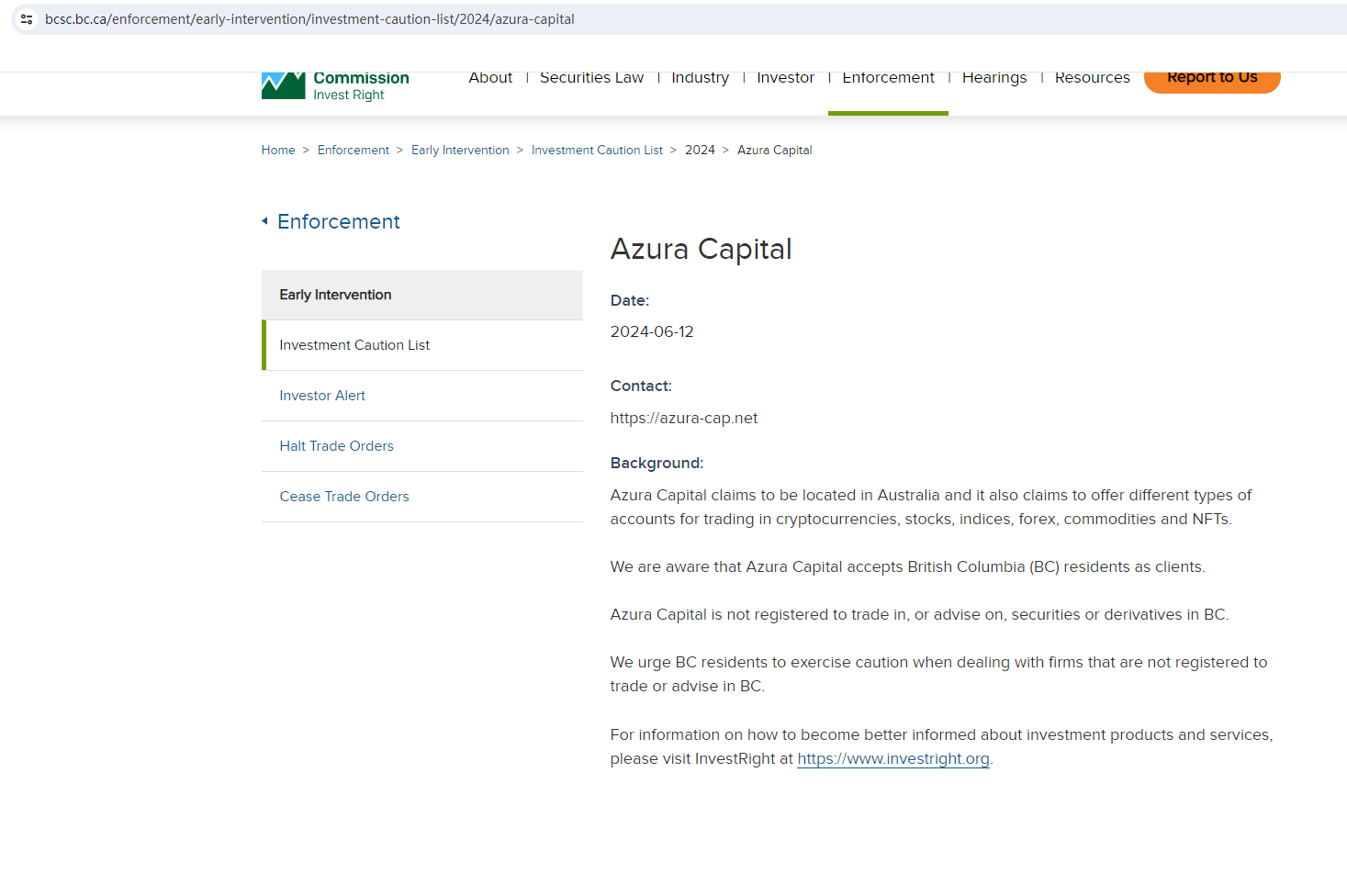
Task: Click the Home breadcrumb link
Action: tap(278, 151)
